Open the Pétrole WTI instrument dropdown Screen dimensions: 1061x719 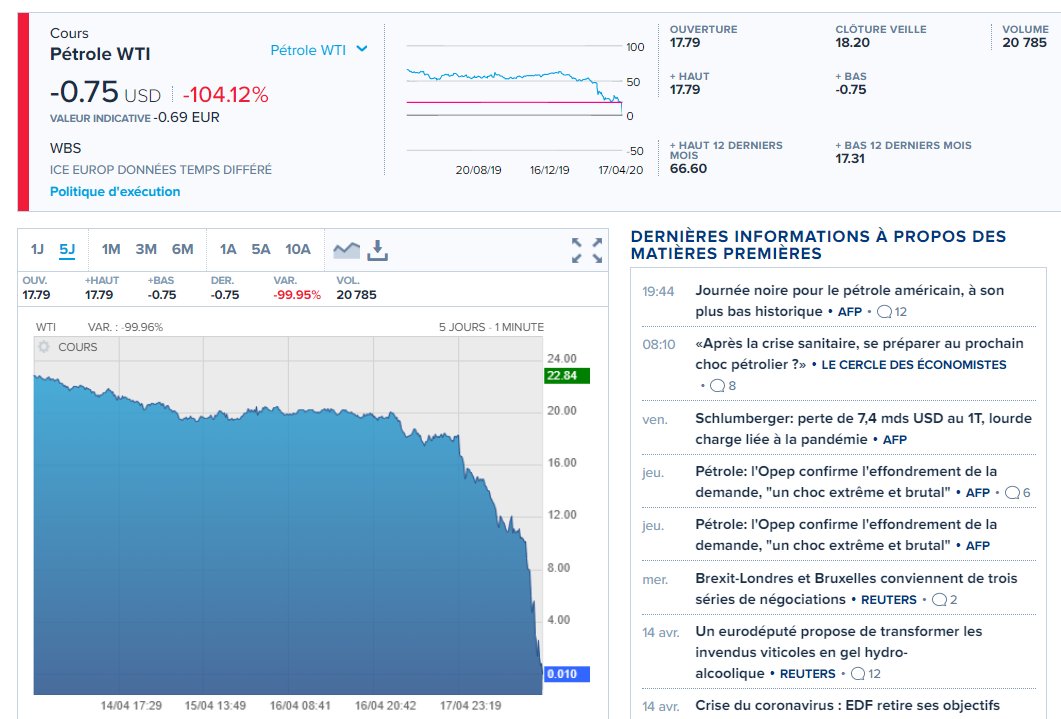[315, 48]
